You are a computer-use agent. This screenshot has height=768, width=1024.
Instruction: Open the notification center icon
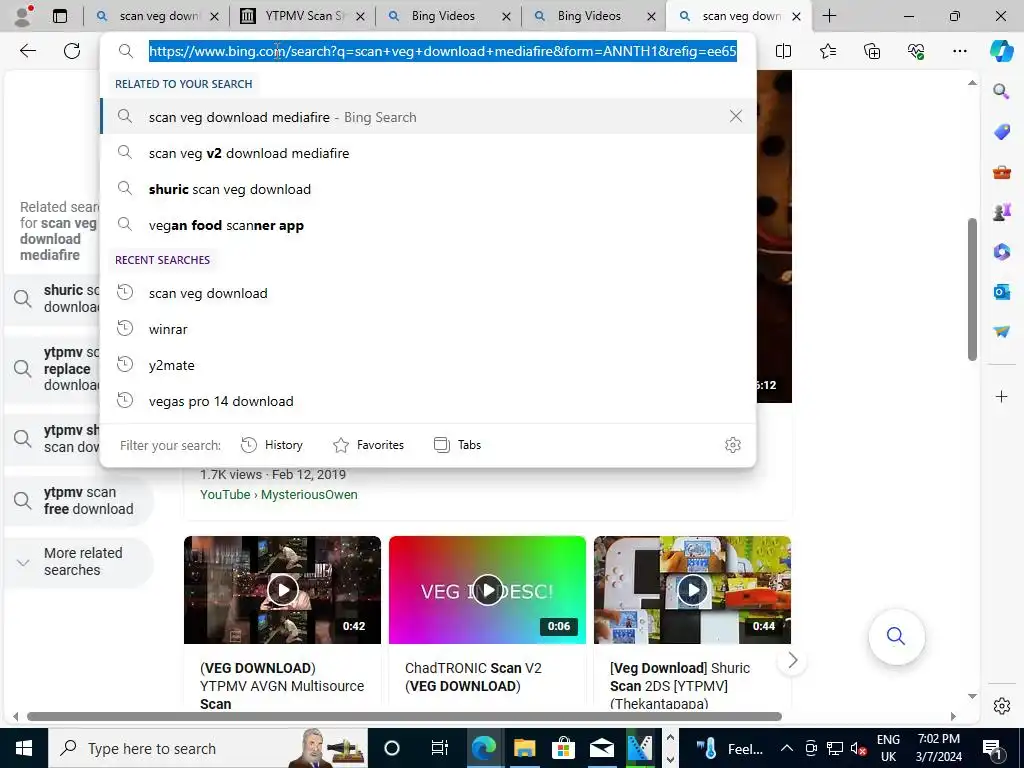point(992,748)
